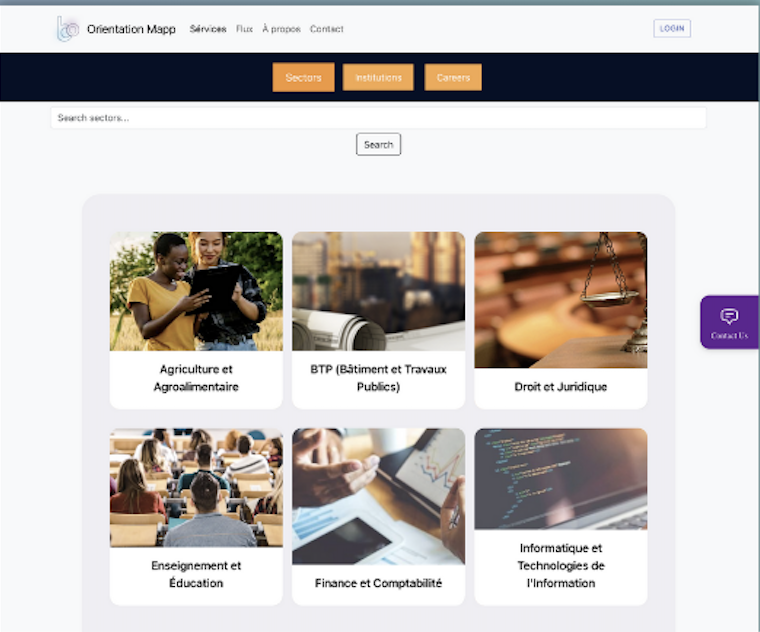The height and width of the screenshot is (632, 760).
Task: Select the Orientation Mapp title link
Action: [131, 29]
